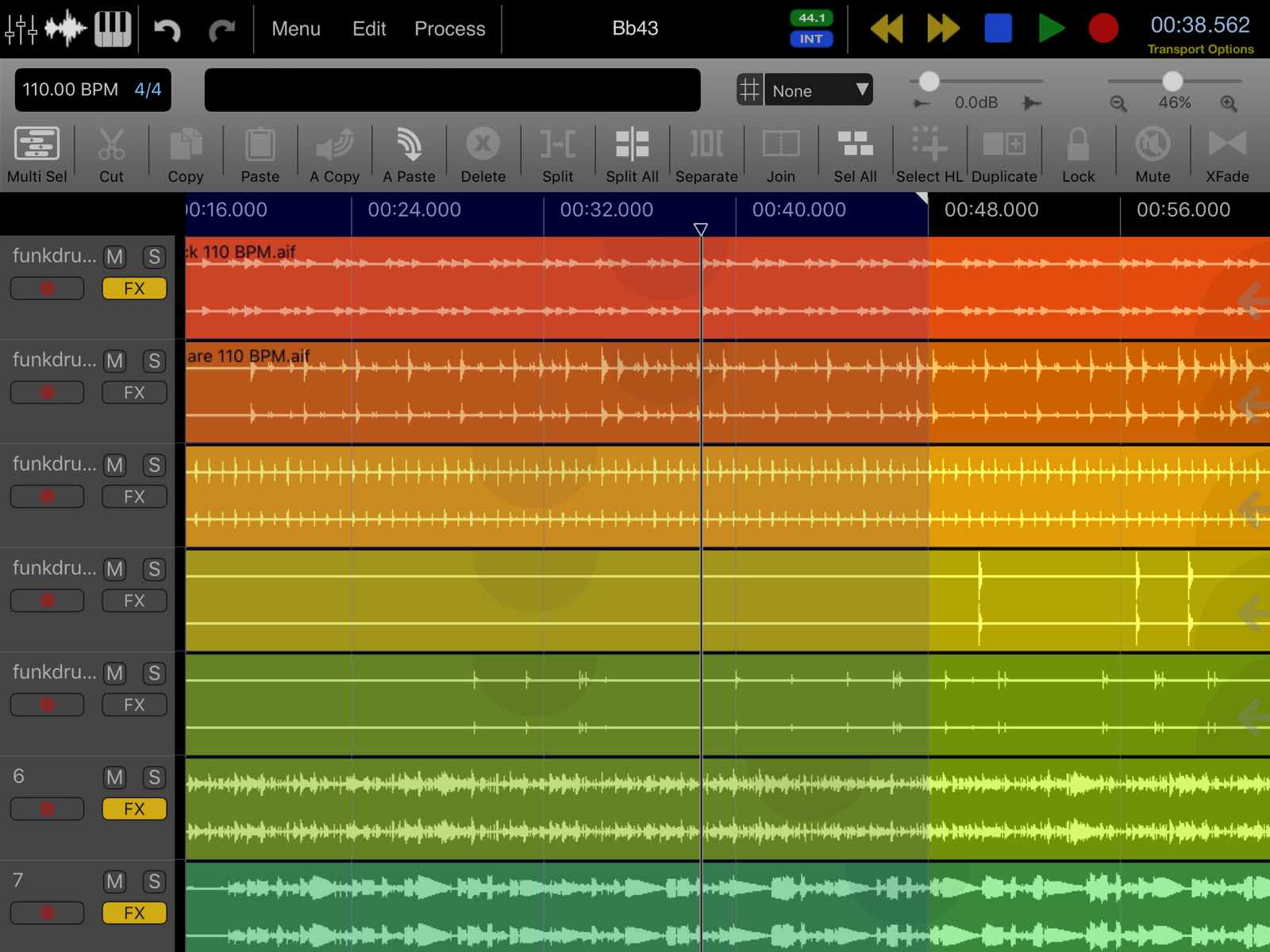This screenshot has height=952, width=1270.
Task: Click the Separate tool
Action: pos(706,155)
